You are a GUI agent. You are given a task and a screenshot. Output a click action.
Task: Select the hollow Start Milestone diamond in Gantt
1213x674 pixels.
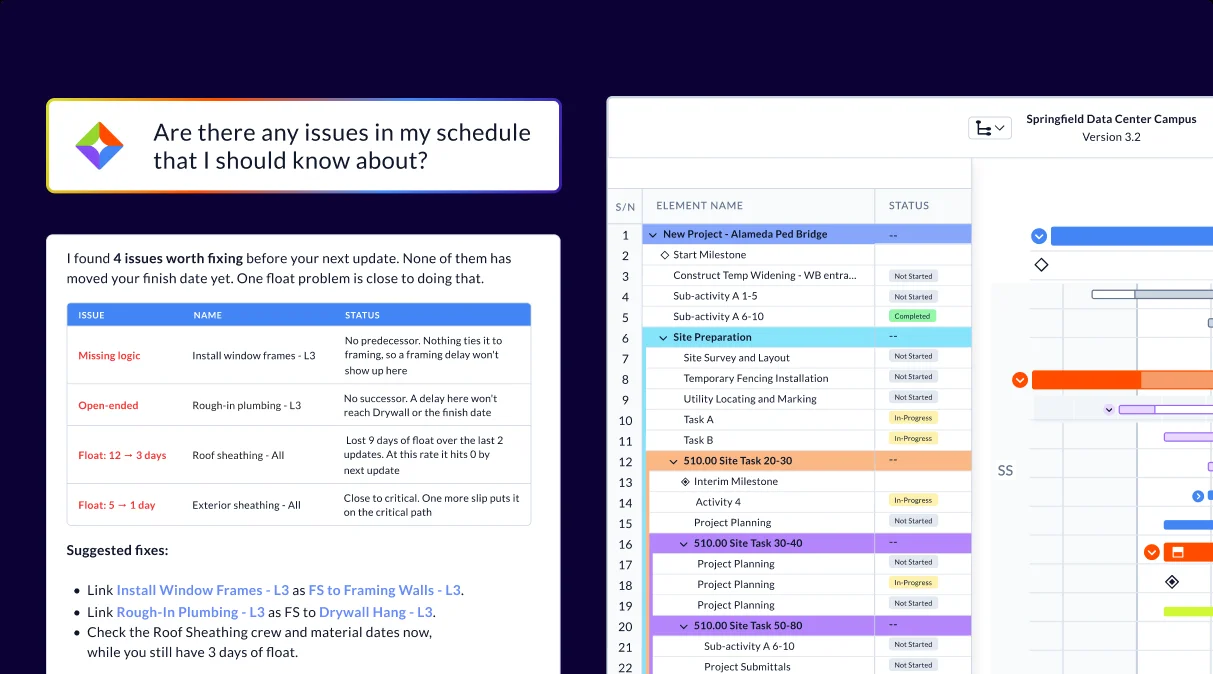point(1041,265)
